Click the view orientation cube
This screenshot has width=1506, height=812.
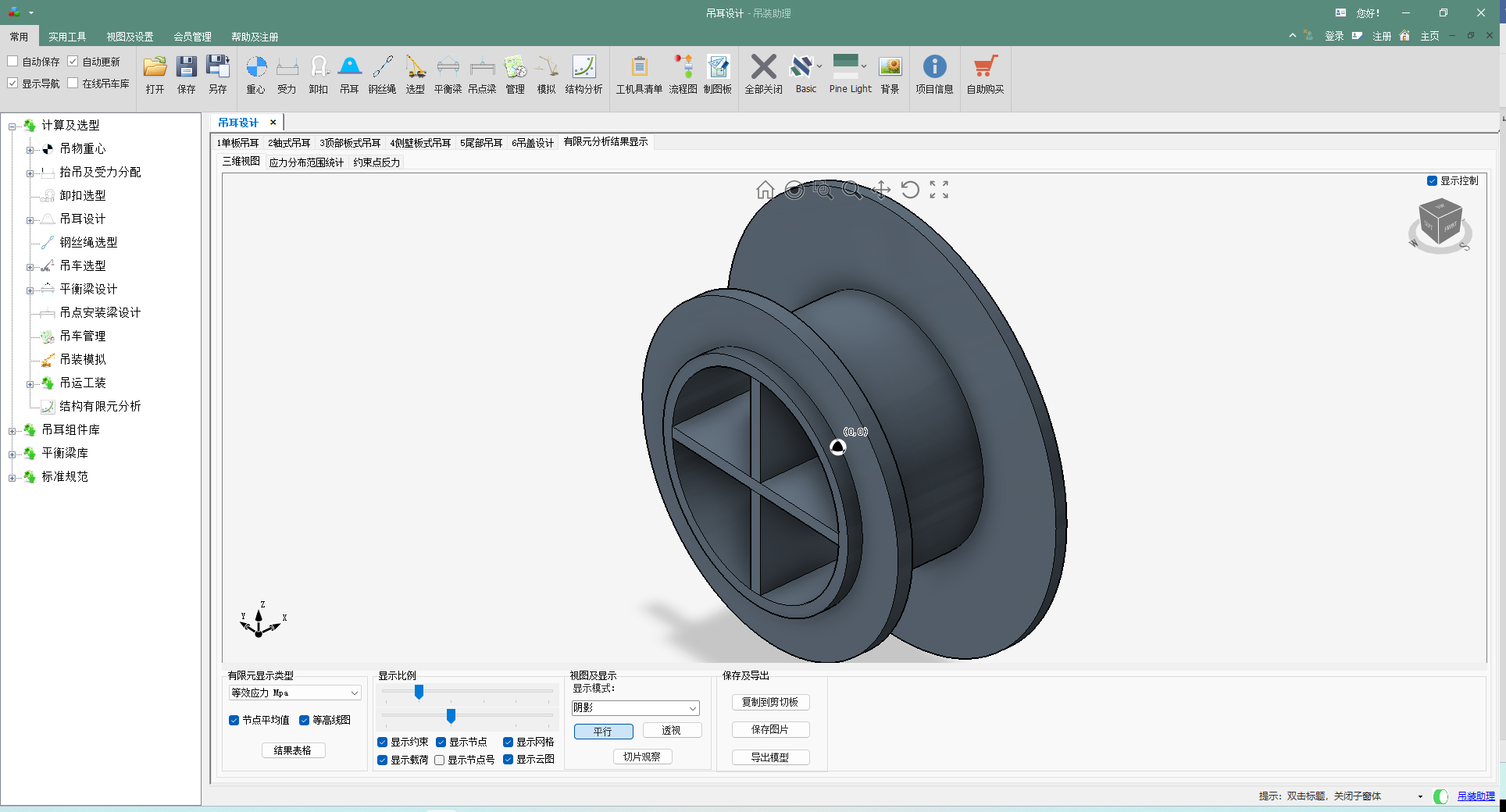[x=1440, y=221]
